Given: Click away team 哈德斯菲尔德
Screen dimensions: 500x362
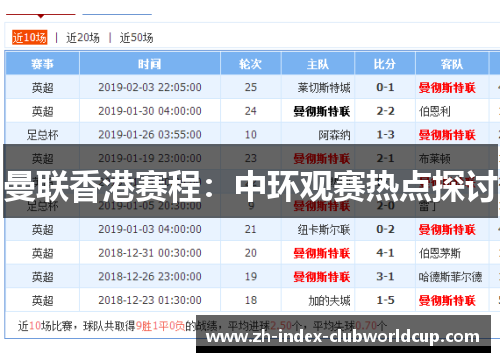Looking at the screenshot, I should point(450,277).
